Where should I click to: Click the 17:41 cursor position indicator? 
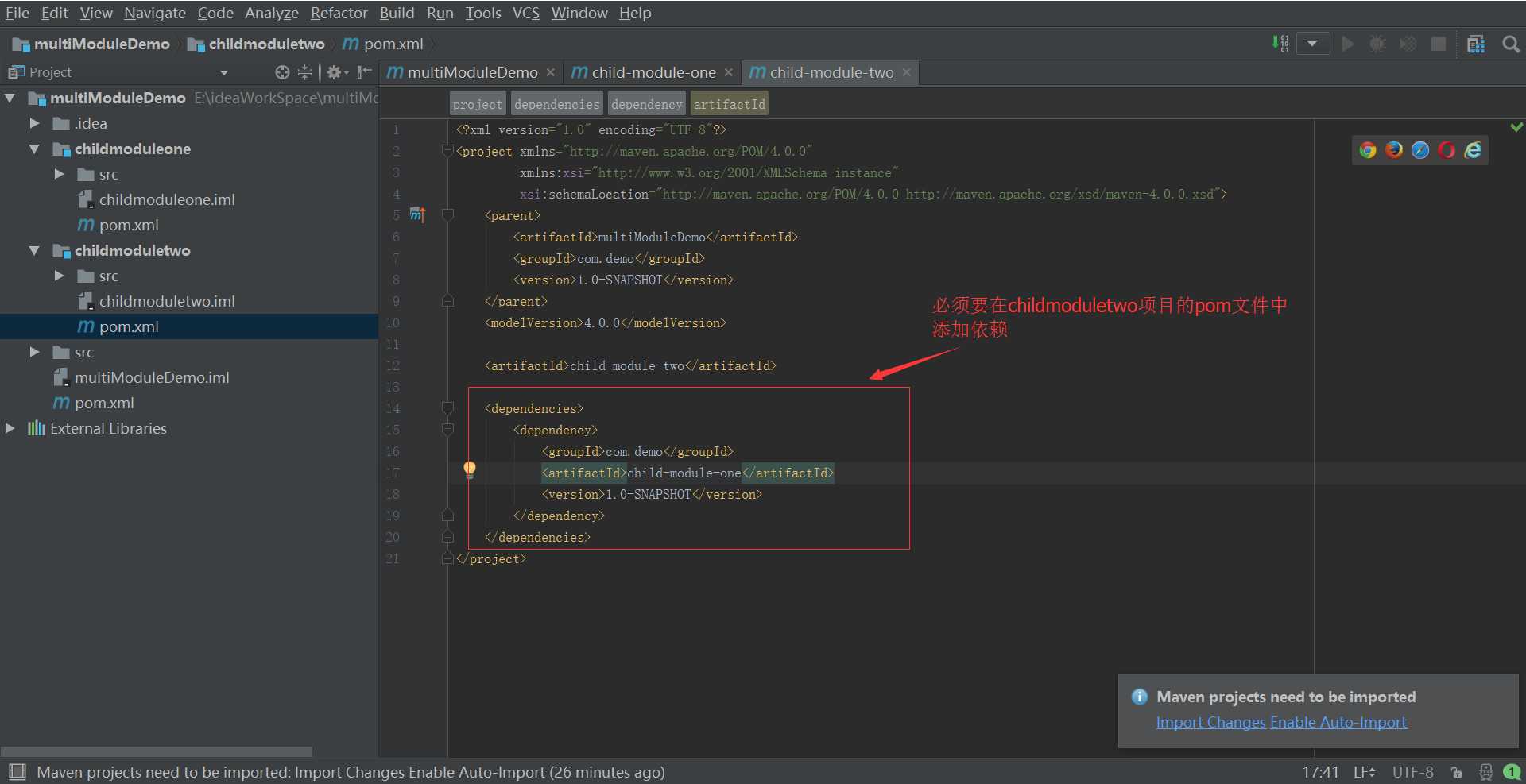click(1320, 772)
